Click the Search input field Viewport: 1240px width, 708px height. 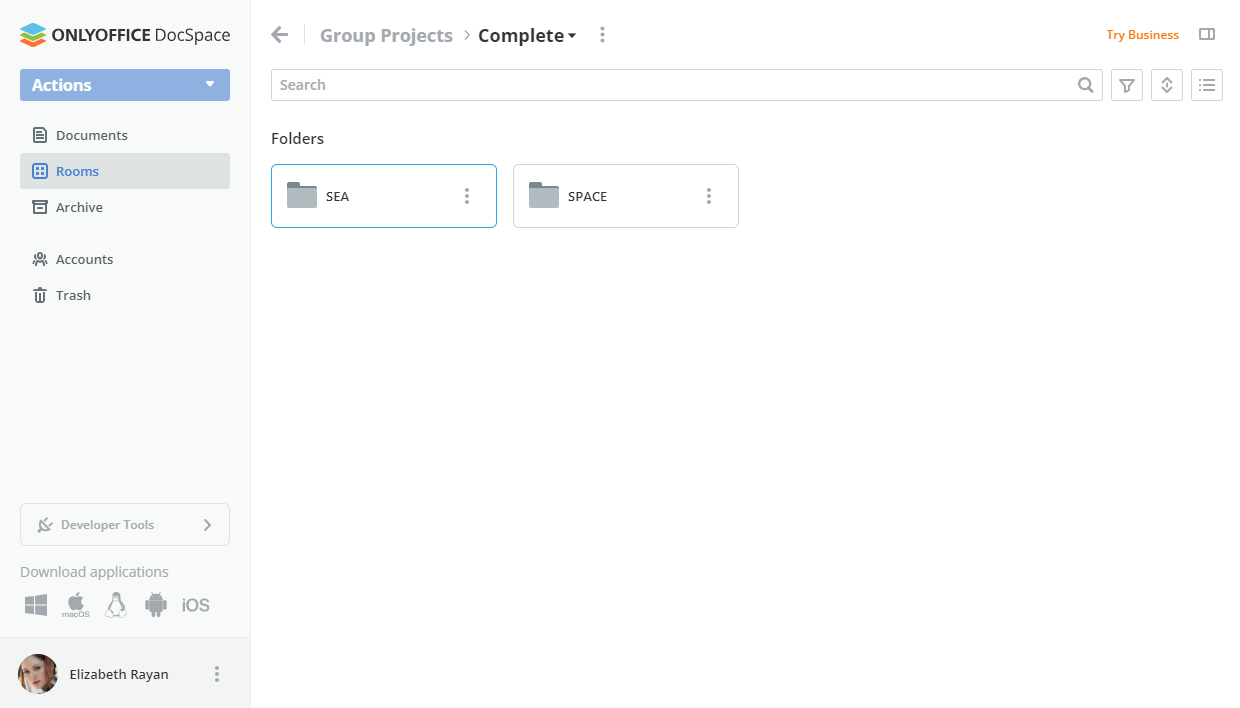(670, 85)
